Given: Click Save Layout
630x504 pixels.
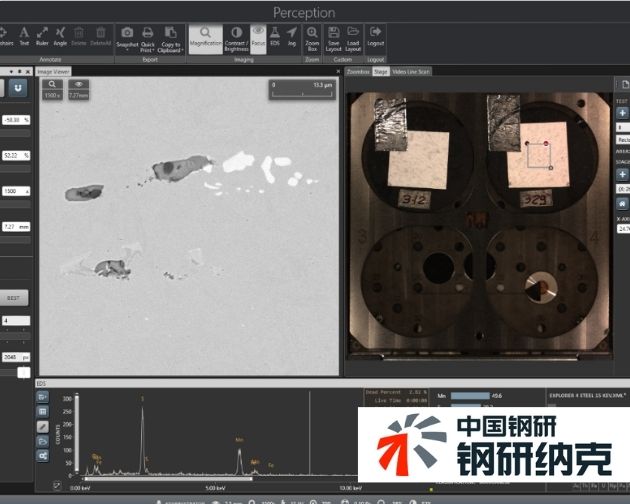Looking at the screenshot, I should point(333,39).
